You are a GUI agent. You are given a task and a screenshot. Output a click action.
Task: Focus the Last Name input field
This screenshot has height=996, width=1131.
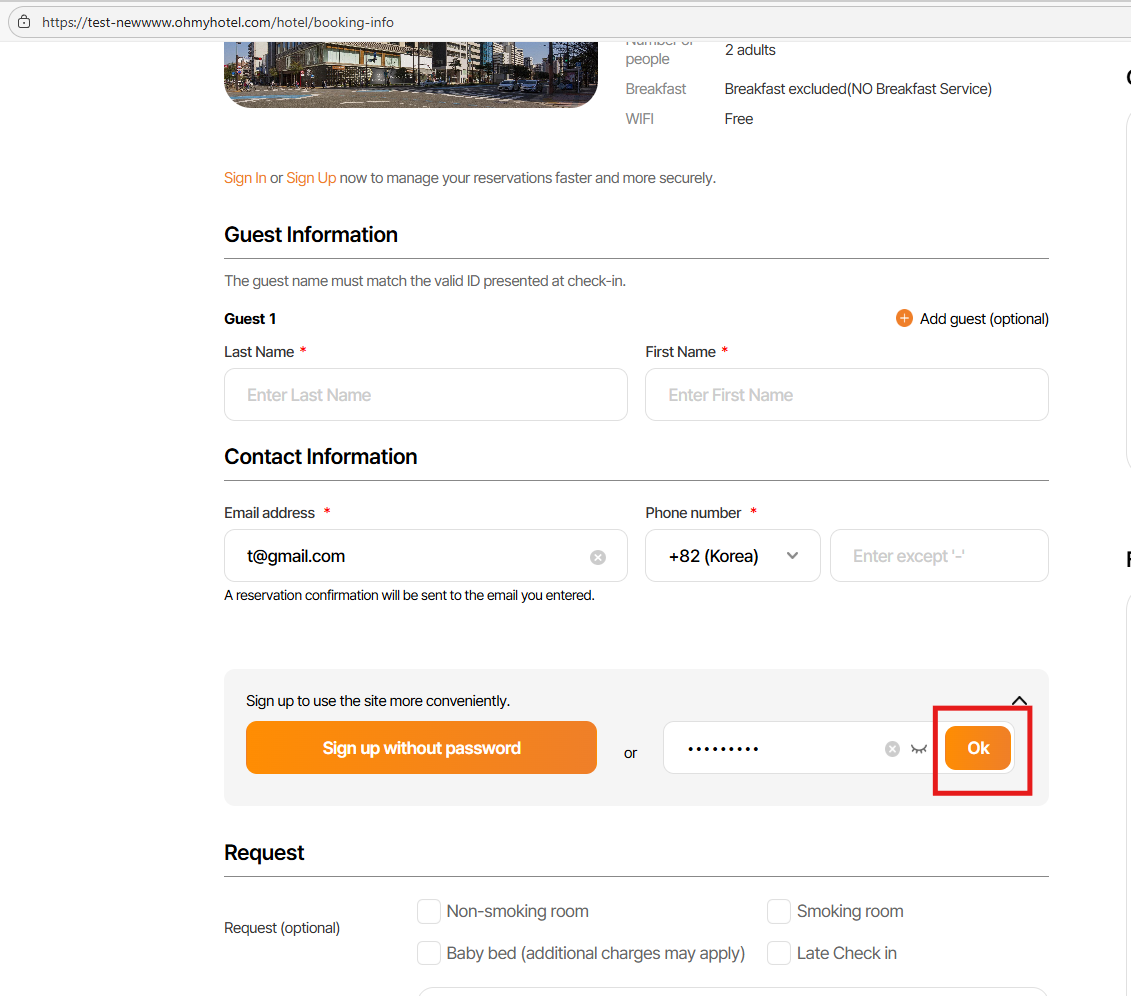pyautogui.click(x=425, y=395)
